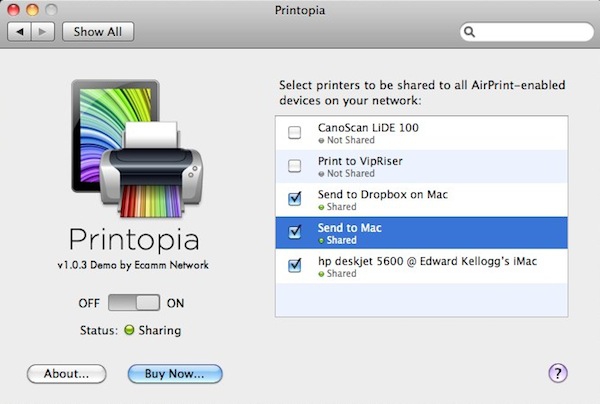Click the v1.0.3 Demo by Ecamm Network text

point(133,265)
